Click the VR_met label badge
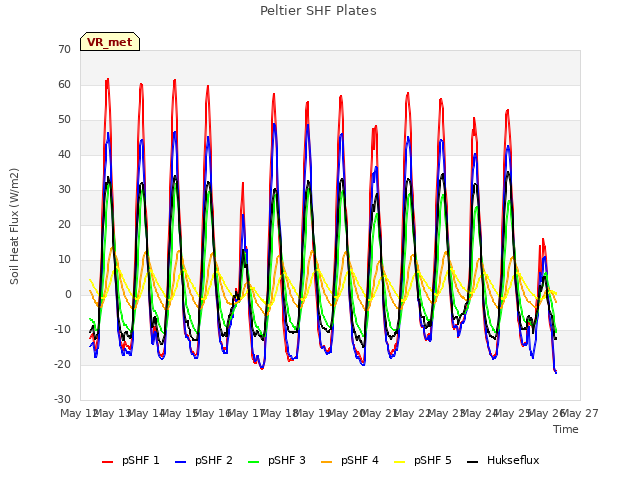Screen dimensions: 640x480 tap(110, 42)
